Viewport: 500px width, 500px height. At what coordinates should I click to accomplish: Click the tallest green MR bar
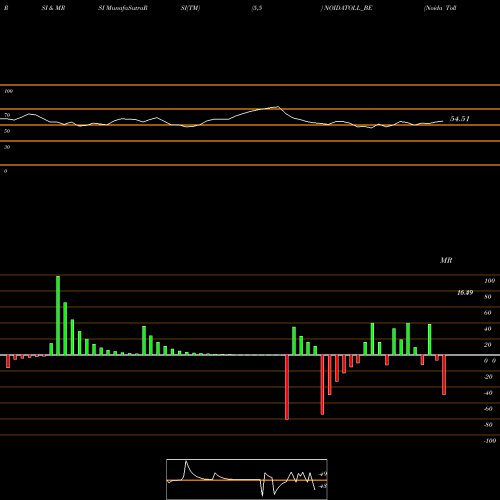click(x=58, y=315)
